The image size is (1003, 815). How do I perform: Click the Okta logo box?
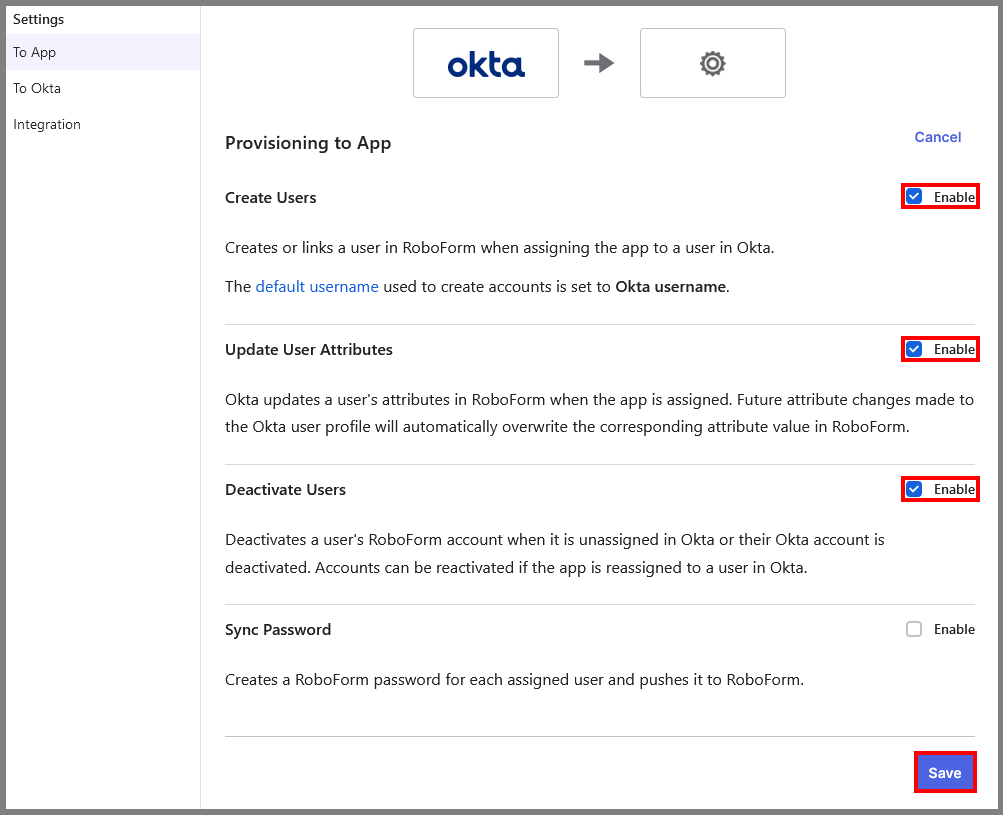[x=485, y=63]
